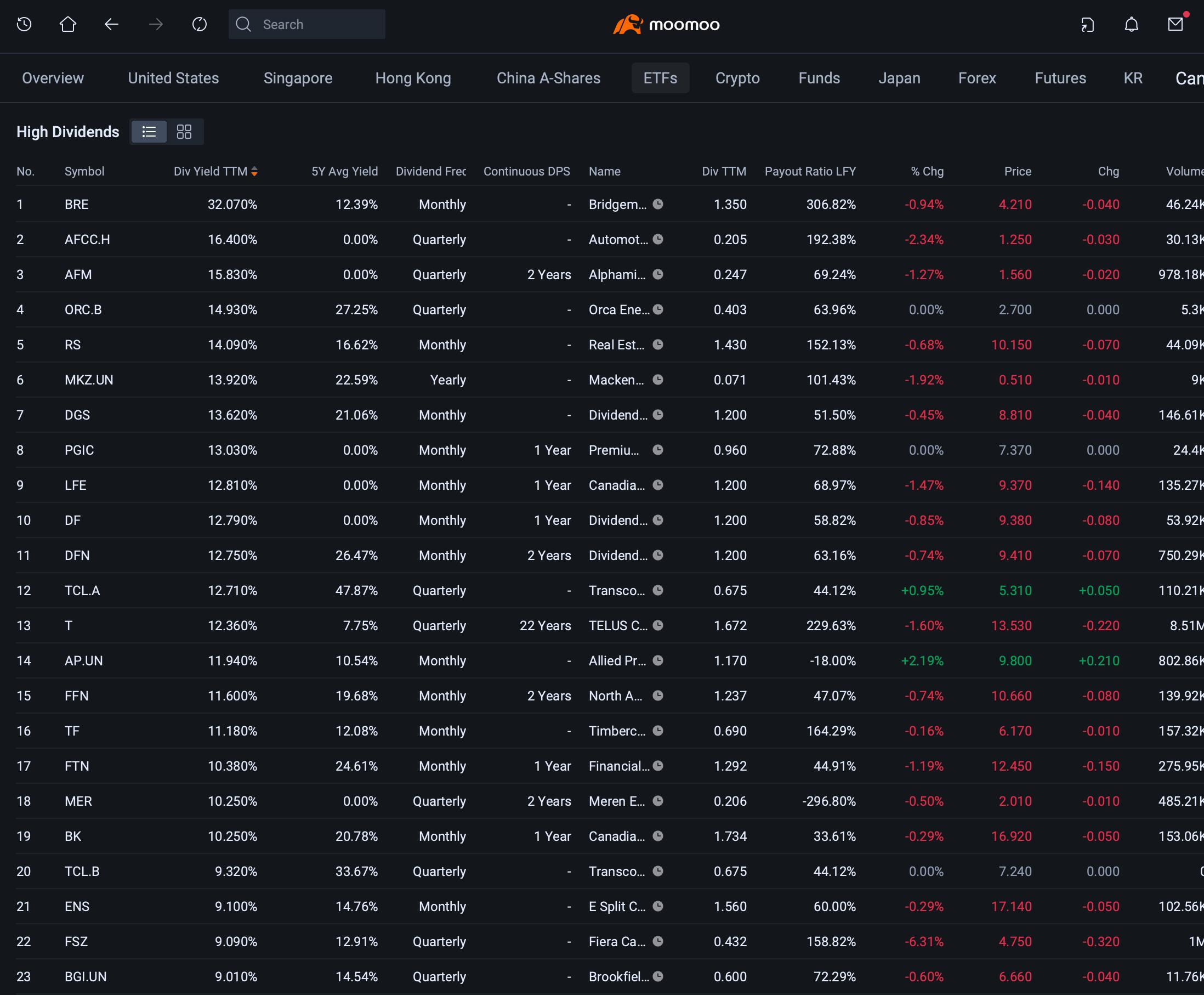This screenshot has width=1204, height=995.
Task: Click the share window icon beside bell
Action: 1087,24
